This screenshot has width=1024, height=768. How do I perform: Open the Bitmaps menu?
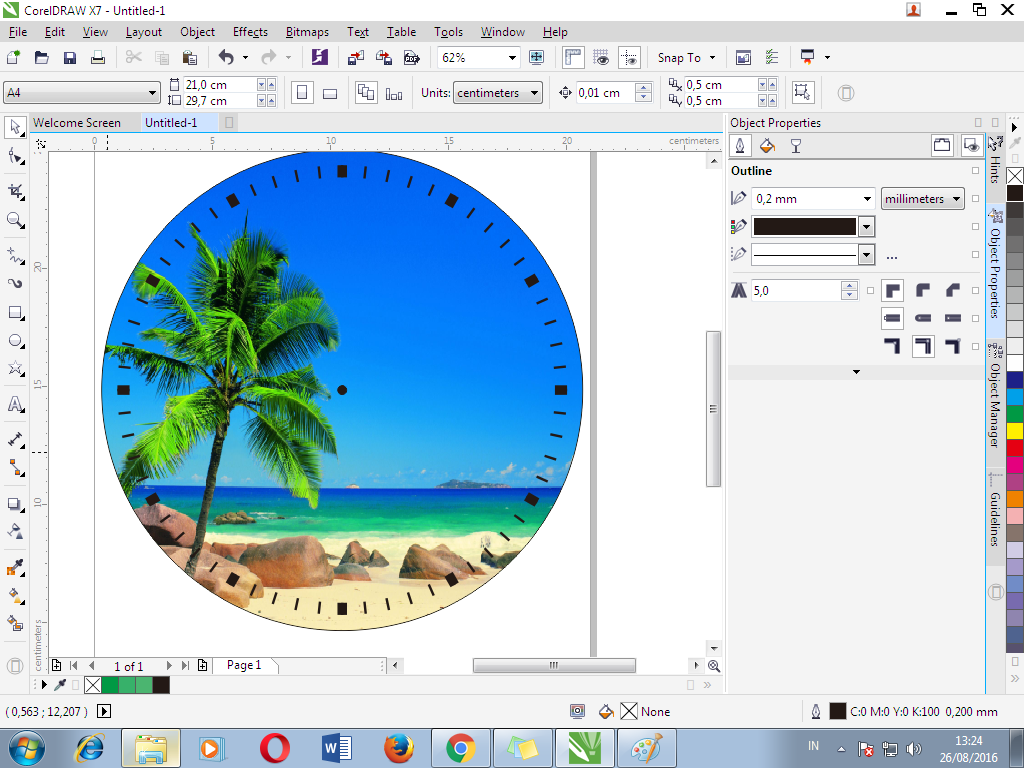click(x=307, y=31)
